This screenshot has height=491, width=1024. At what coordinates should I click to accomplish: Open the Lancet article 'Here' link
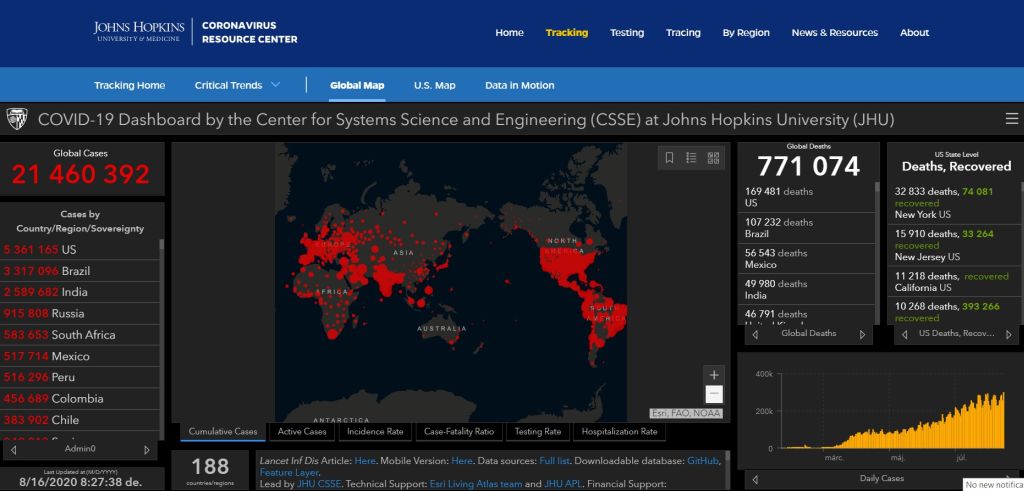365,461
